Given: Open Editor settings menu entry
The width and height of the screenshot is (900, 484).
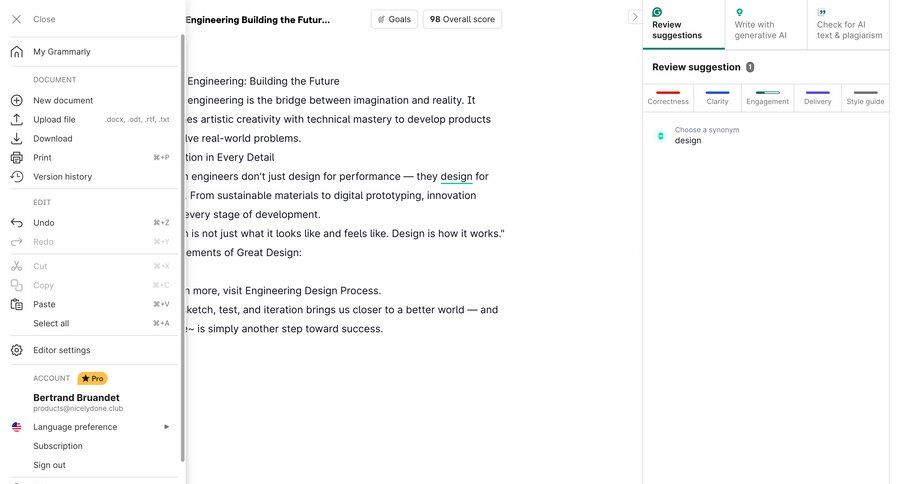Looking at the screenshot, I should (x=62, y=350).
